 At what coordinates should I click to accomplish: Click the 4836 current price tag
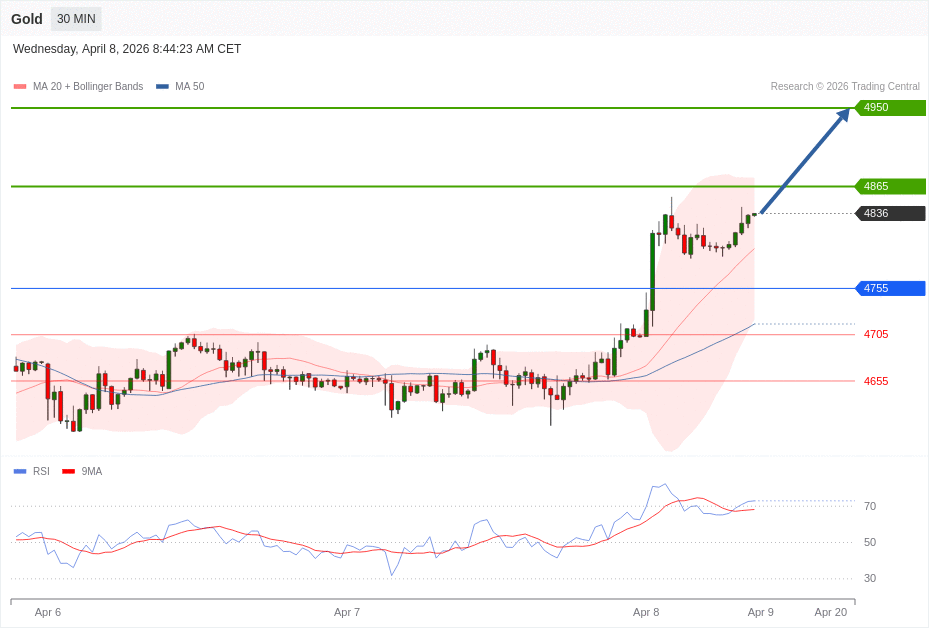click(x=889, y=213)
